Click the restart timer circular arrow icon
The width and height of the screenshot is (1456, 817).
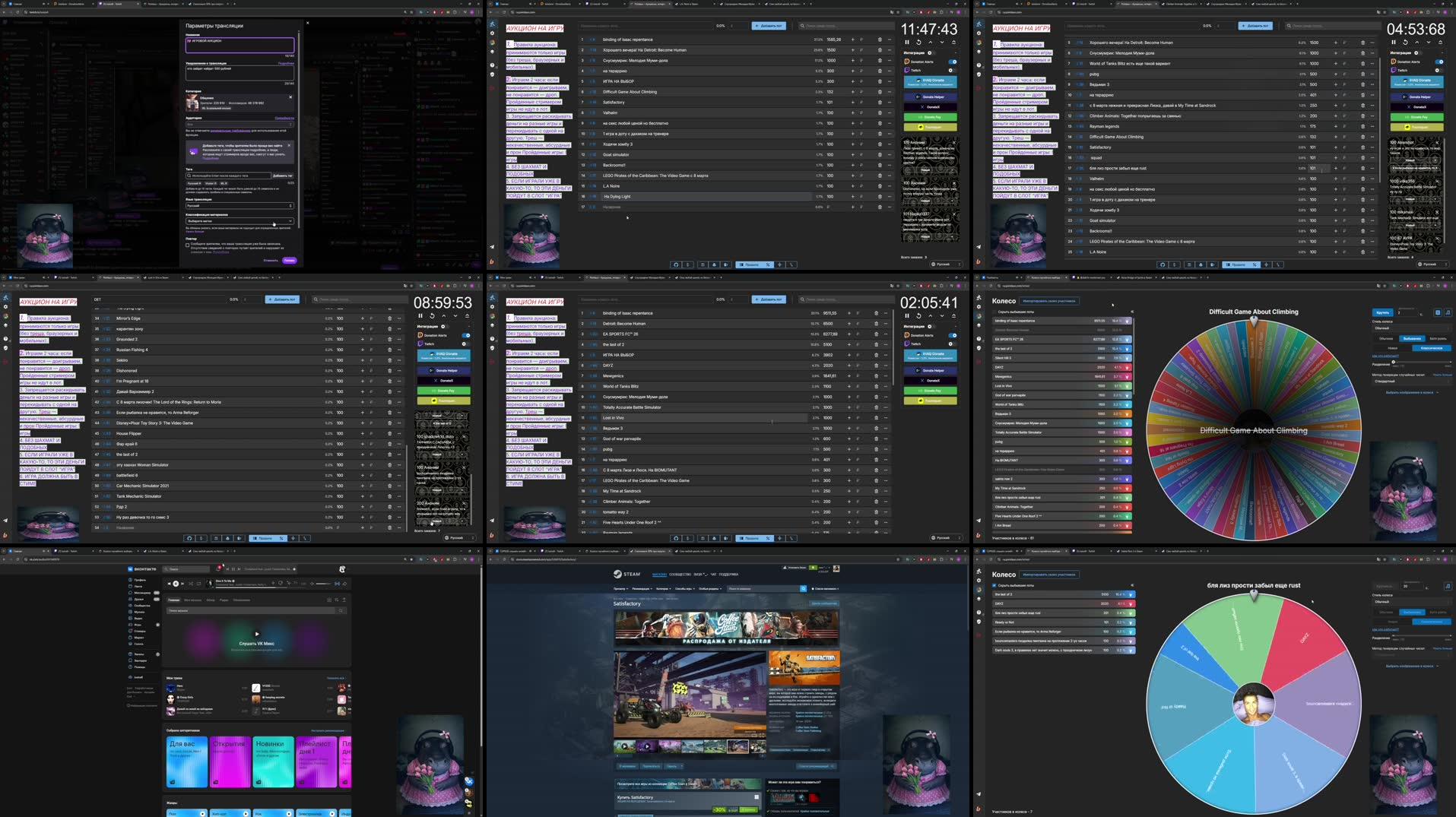(918, 42)
